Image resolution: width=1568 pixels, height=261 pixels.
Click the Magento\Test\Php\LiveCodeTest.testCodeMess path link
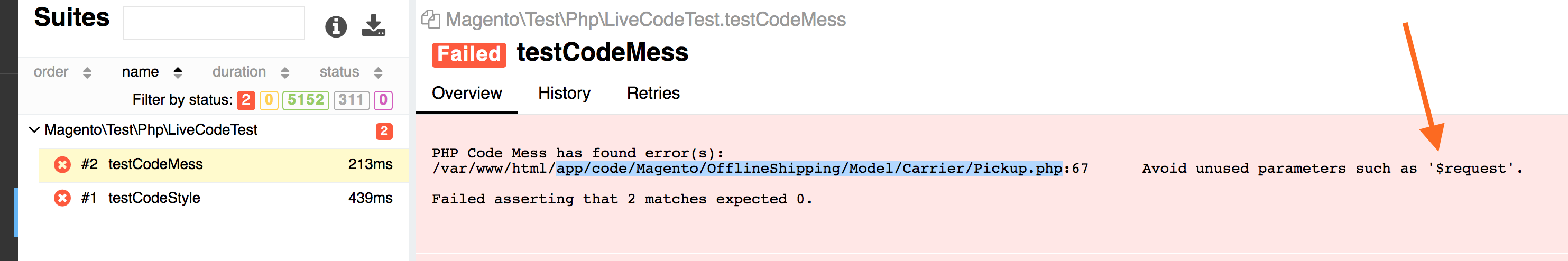pos(646,20)
